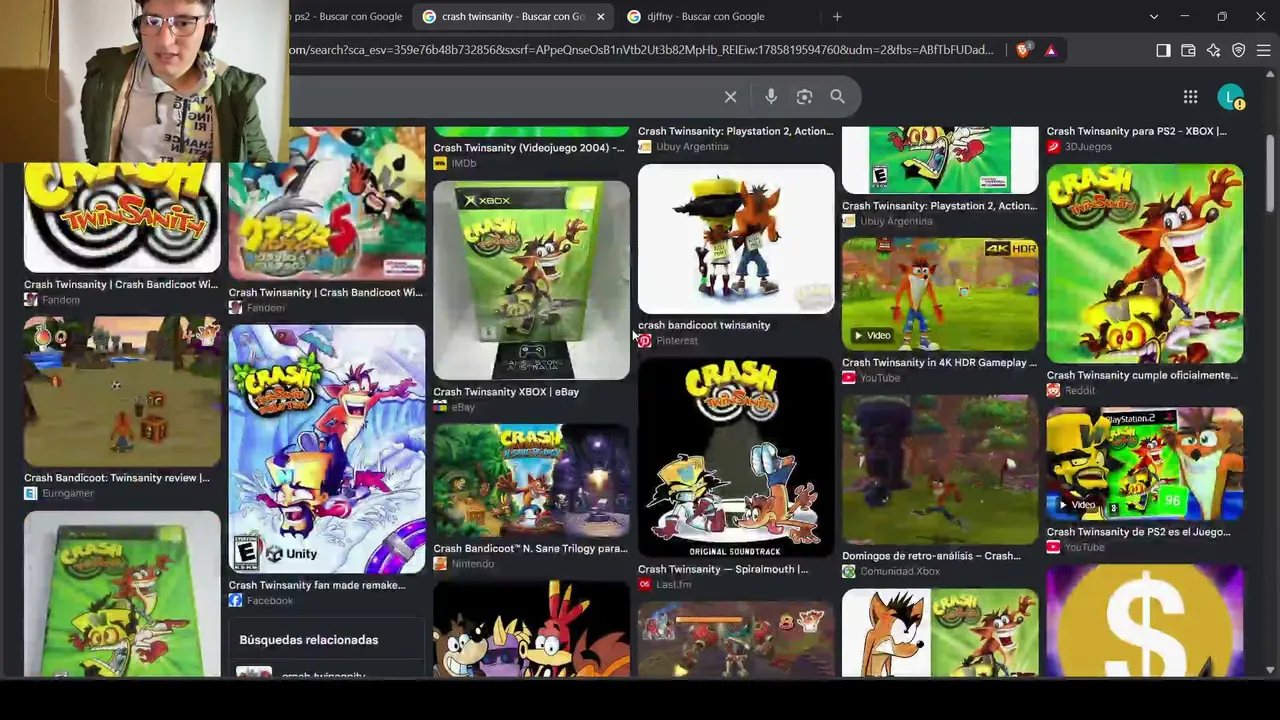
Task: Click the magnifier search button
Action: 837,97
